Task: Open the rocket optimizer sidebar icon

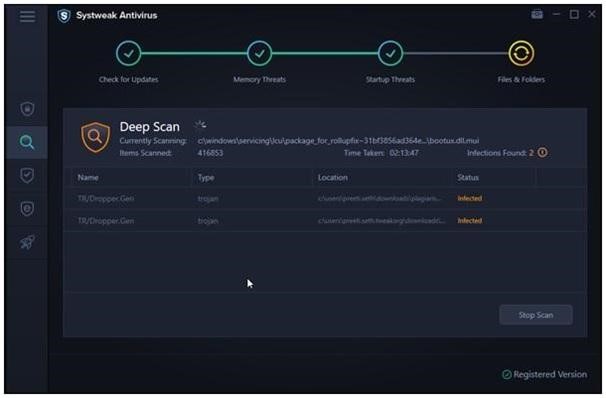Action: (x=27, y=242)
